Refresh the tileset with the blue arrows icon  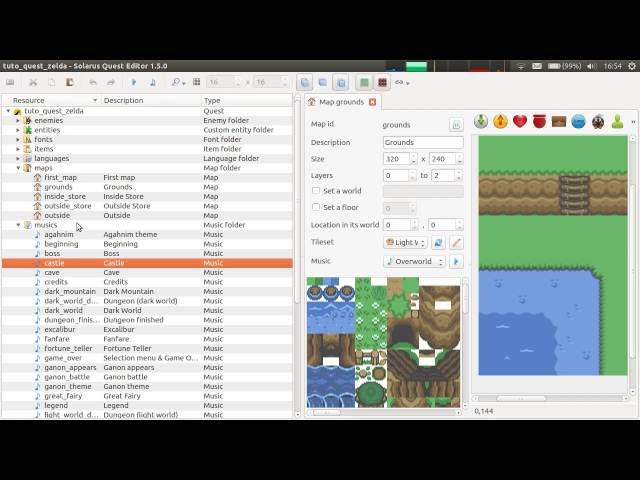click(x=438, y=243)
